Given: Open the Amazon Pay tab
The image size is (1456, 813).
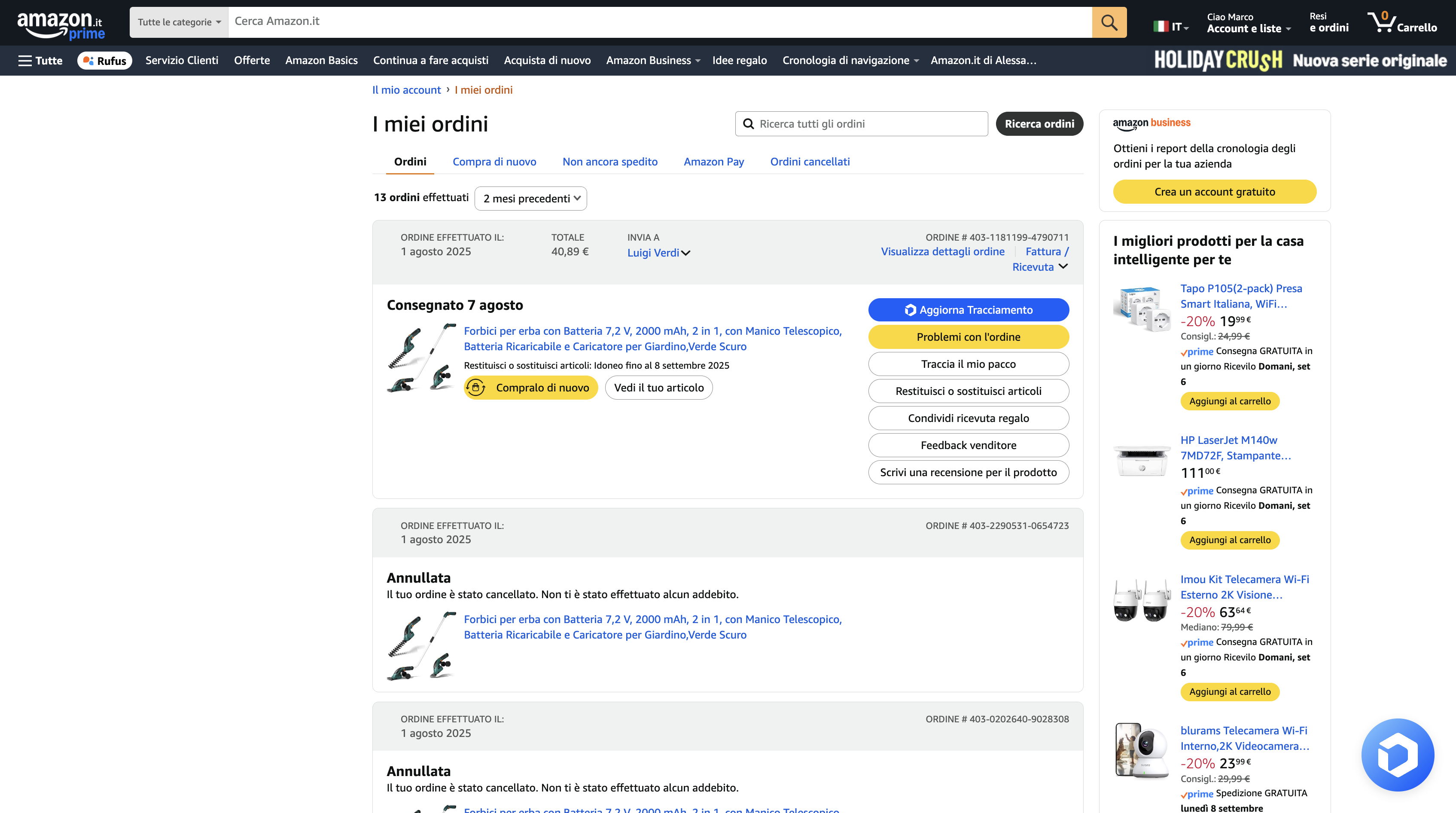Looking at the screenshot, I should (713, 162).
